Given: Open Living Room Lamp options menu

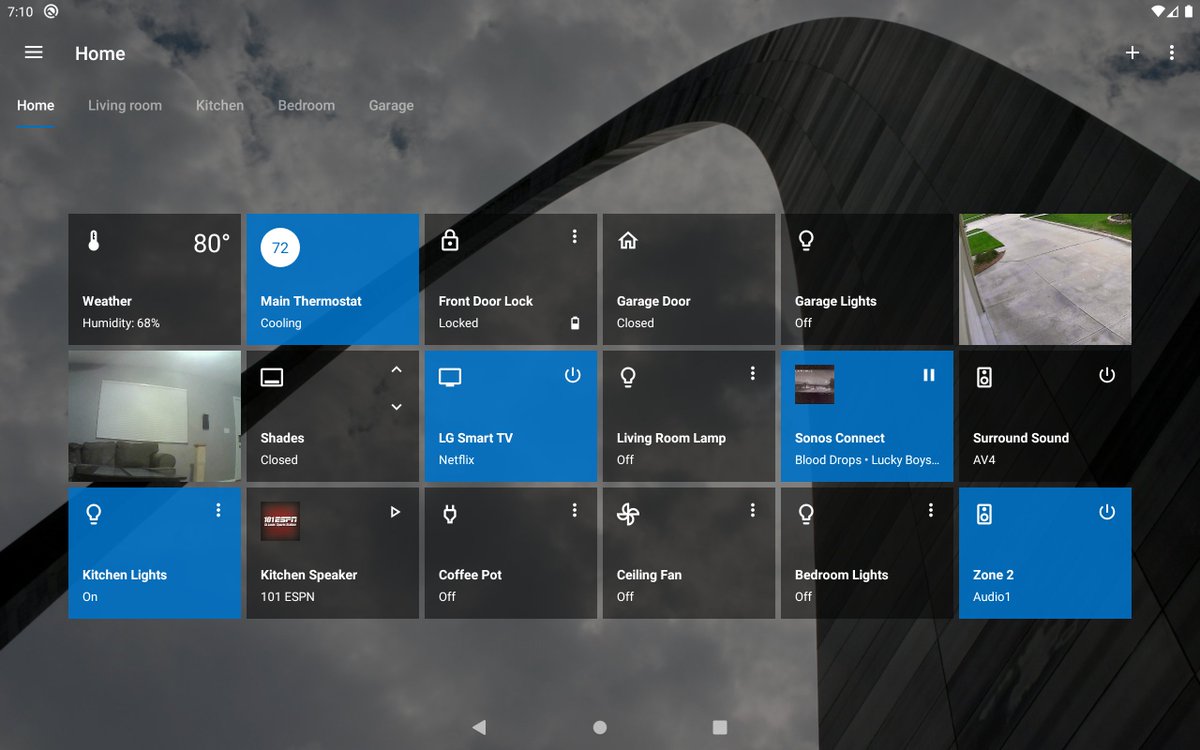Looking at the screenshot, I should [753, 373].
